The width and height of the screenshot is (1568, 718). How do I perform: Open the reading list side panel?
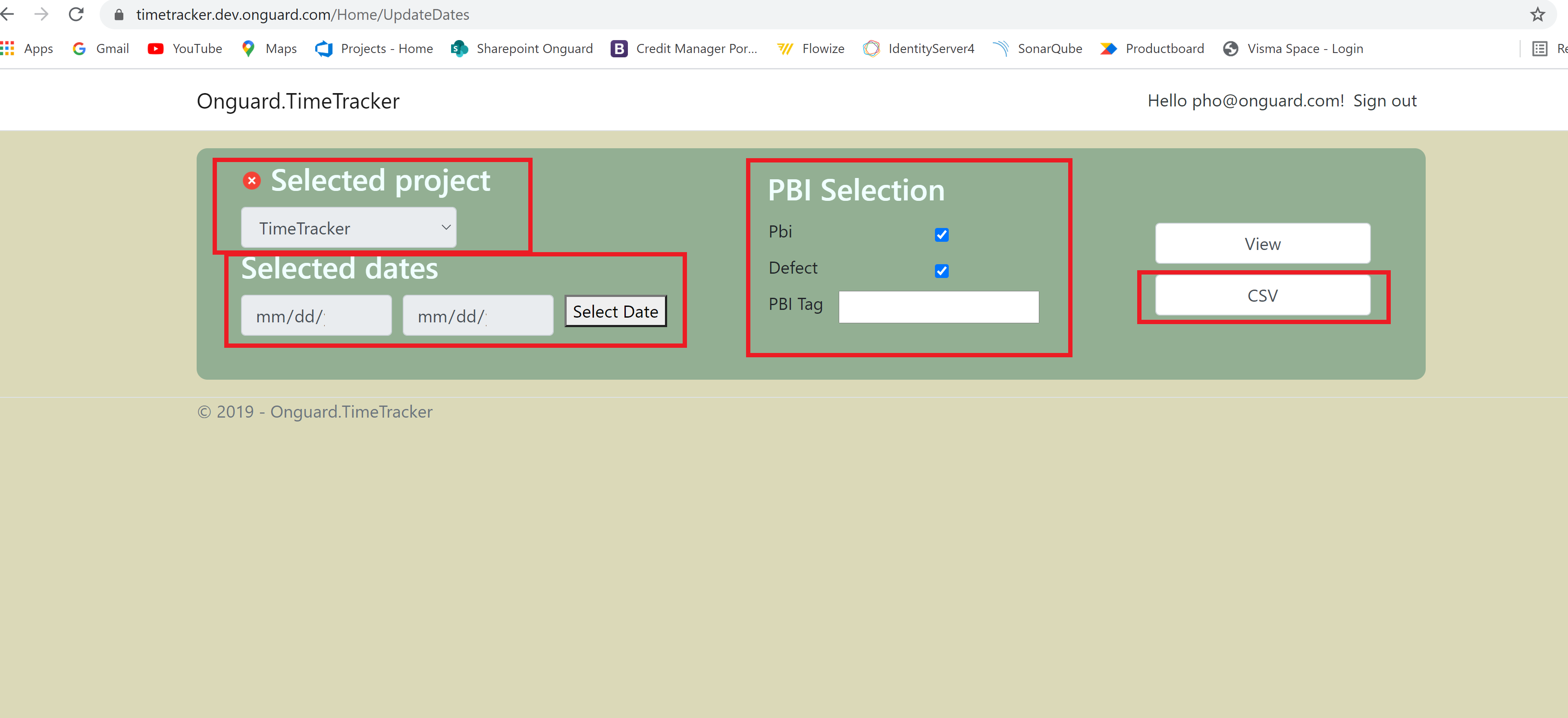tap(1540, 48)
